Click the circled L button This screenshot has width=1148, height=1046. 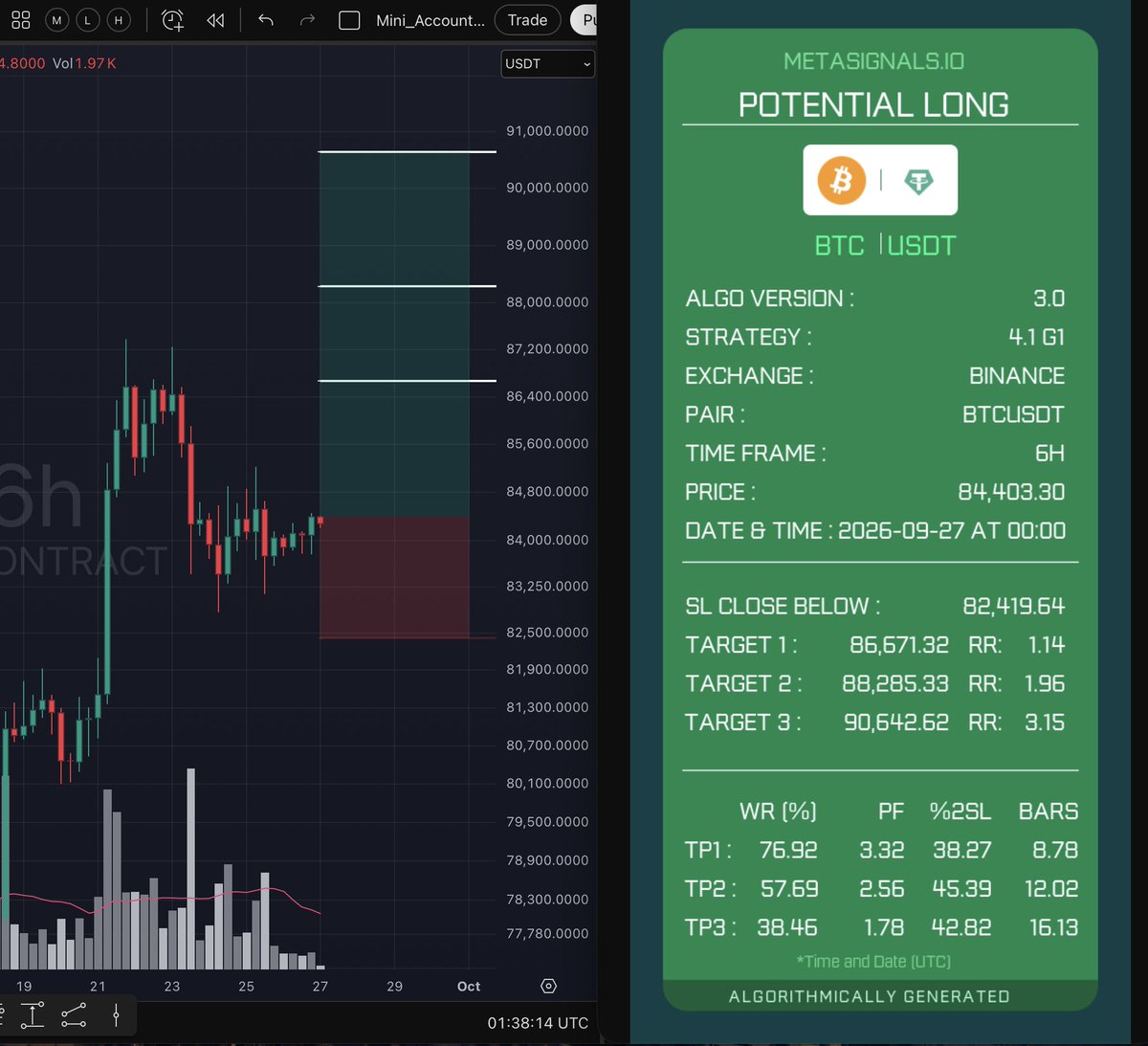click(88, 20)
